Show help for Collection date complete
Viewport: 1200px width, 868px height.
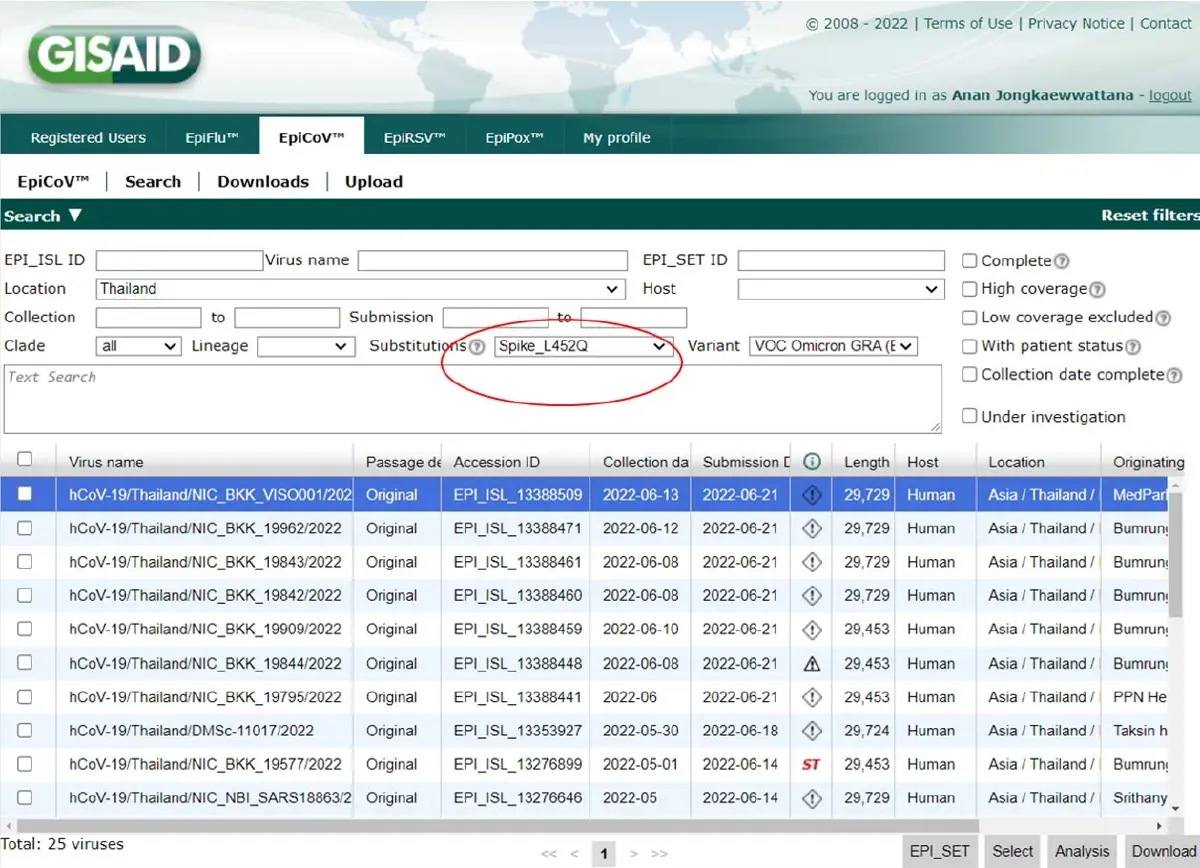pos(1175,375)
